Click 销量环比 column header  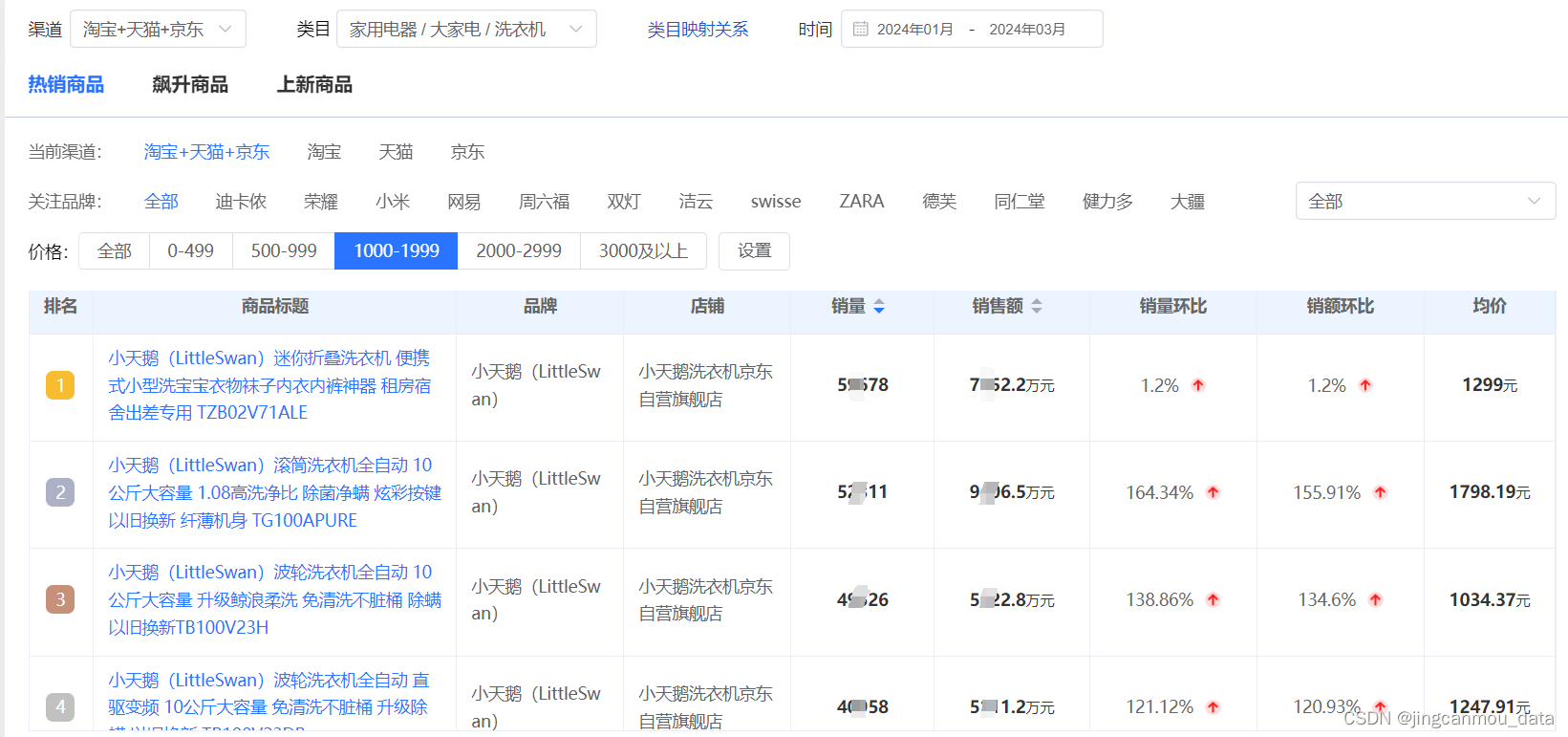[1173, 306]
